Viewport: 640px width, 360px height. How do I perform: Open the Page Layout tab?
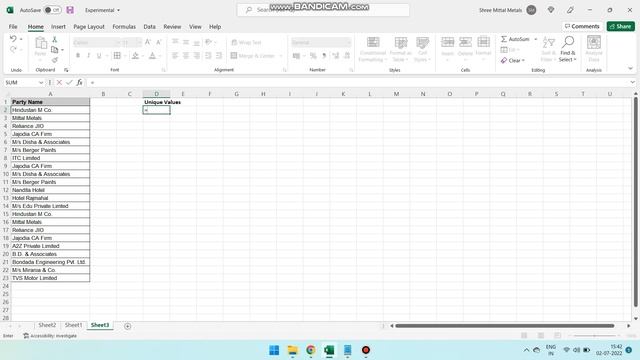(89, 27)
